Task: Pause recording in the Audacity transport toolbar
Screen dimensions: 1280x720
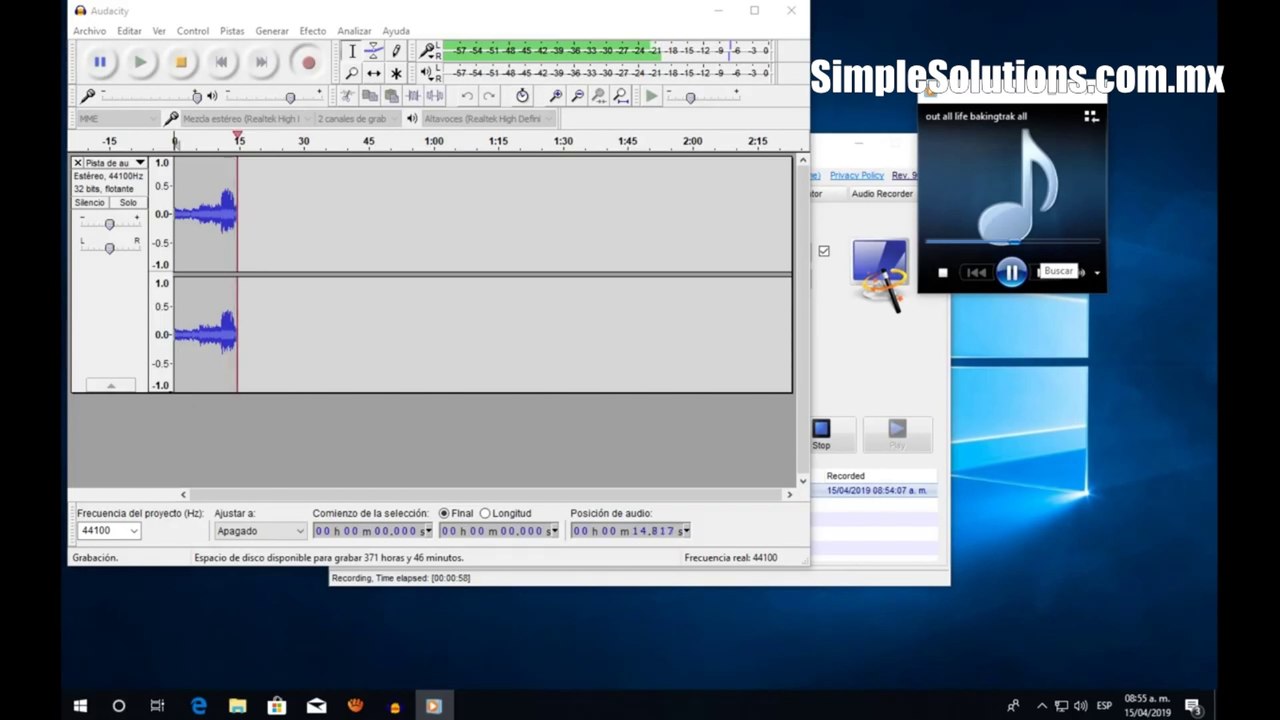Action: coord(100,62)
